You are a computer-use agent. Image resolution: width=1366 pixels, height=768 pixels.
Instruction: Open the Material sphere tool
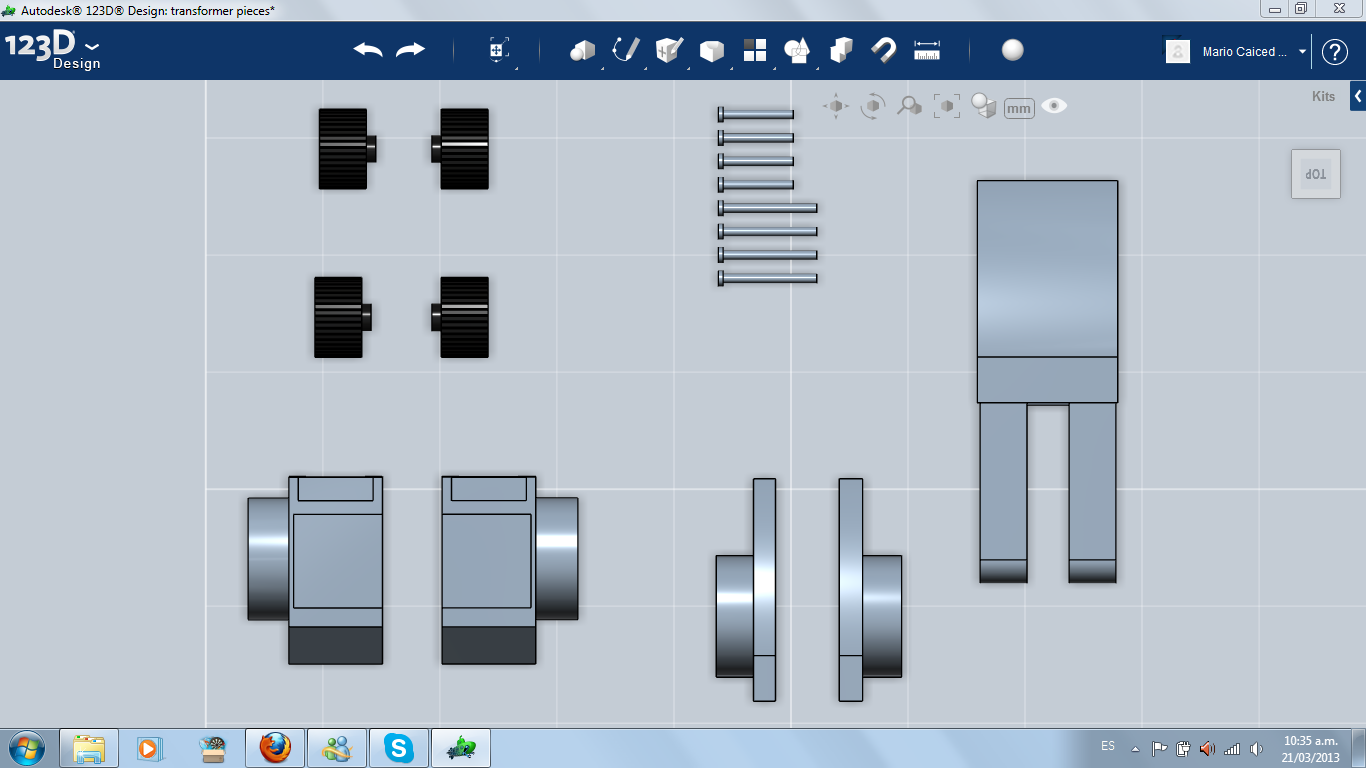[x=1013, y=50]
